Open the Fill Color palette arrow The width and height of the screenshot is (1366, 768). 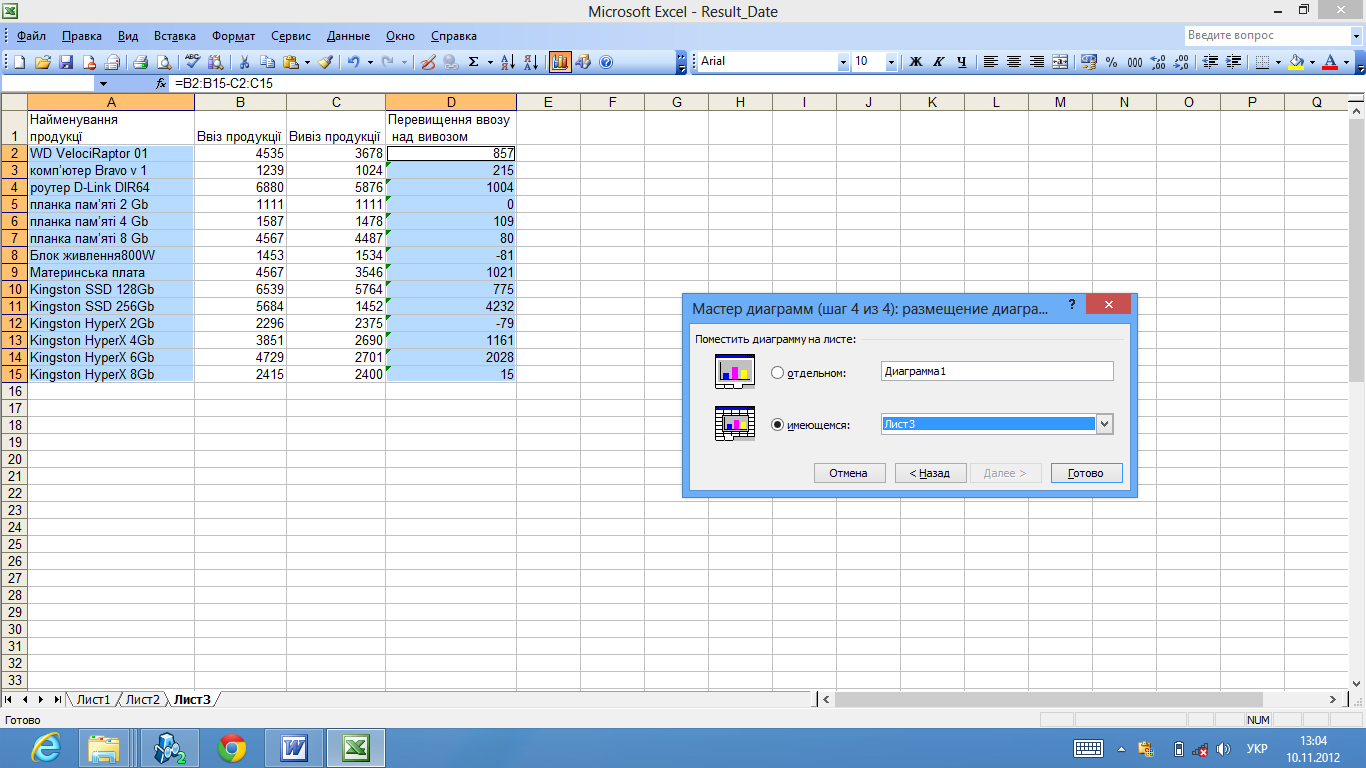[x=1312, y=62]
